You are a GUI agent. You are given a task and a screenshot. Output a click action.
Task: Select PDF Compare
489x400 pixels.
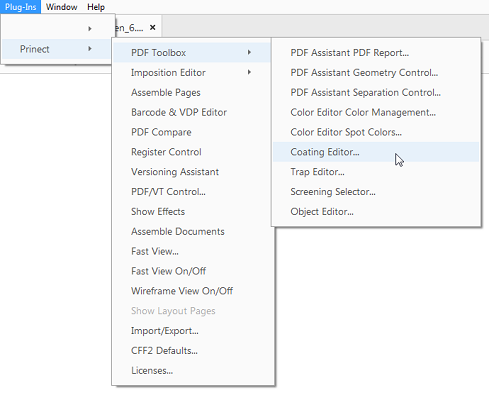192,132
